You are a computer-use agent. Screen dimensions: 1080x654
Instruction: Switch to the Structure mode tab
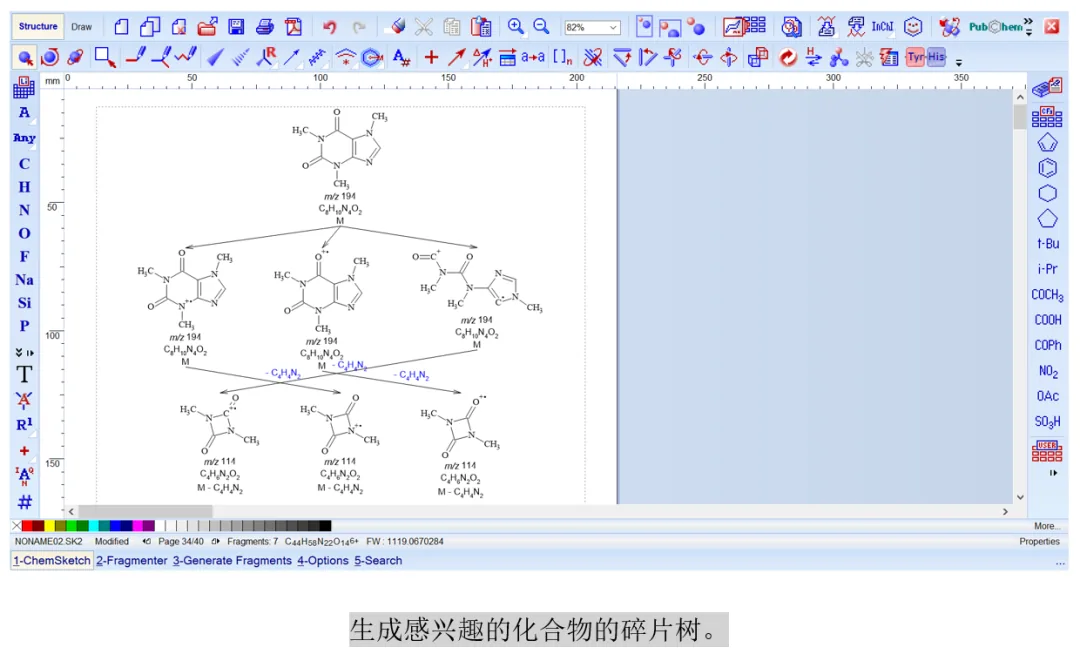[x=38, y=27]
